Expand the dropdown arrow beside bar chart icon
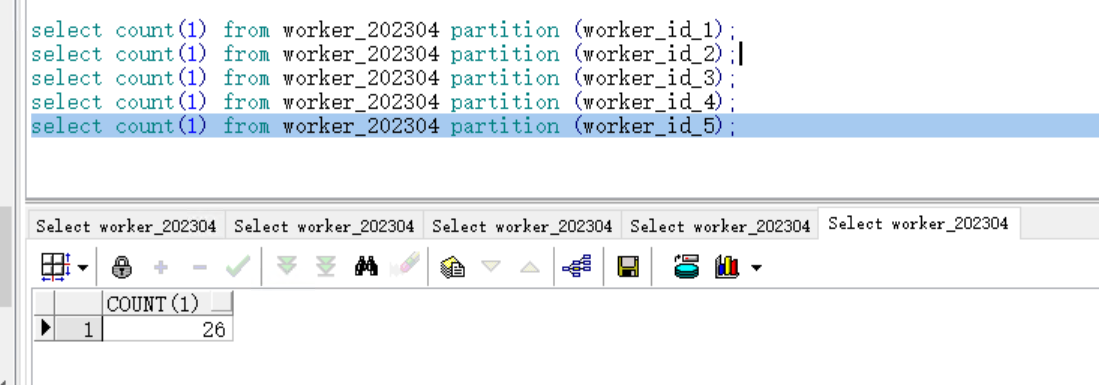 click(x=756, y=268)
